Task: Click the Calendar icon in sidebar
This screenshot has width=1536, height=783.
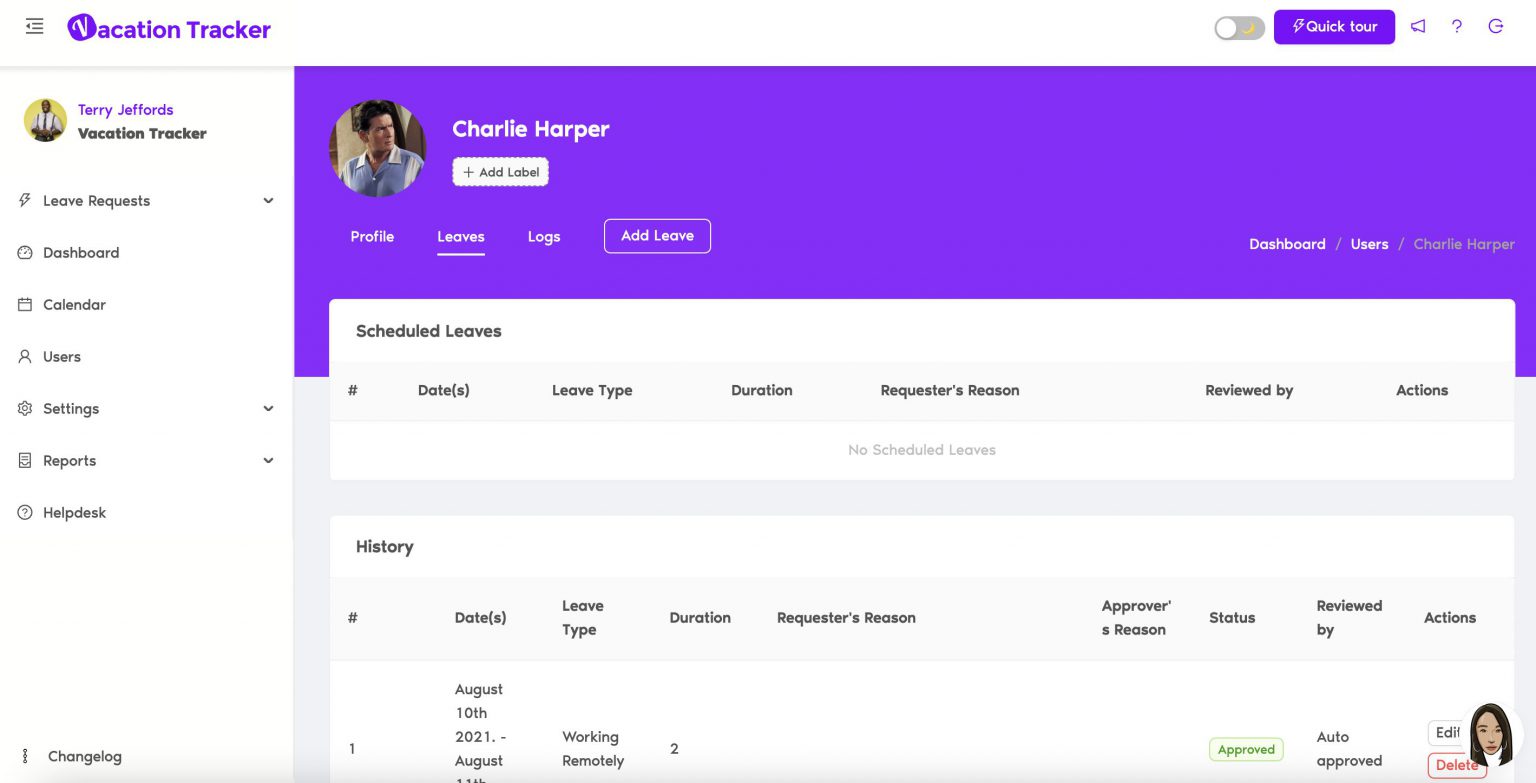Action: click(25, 305)
